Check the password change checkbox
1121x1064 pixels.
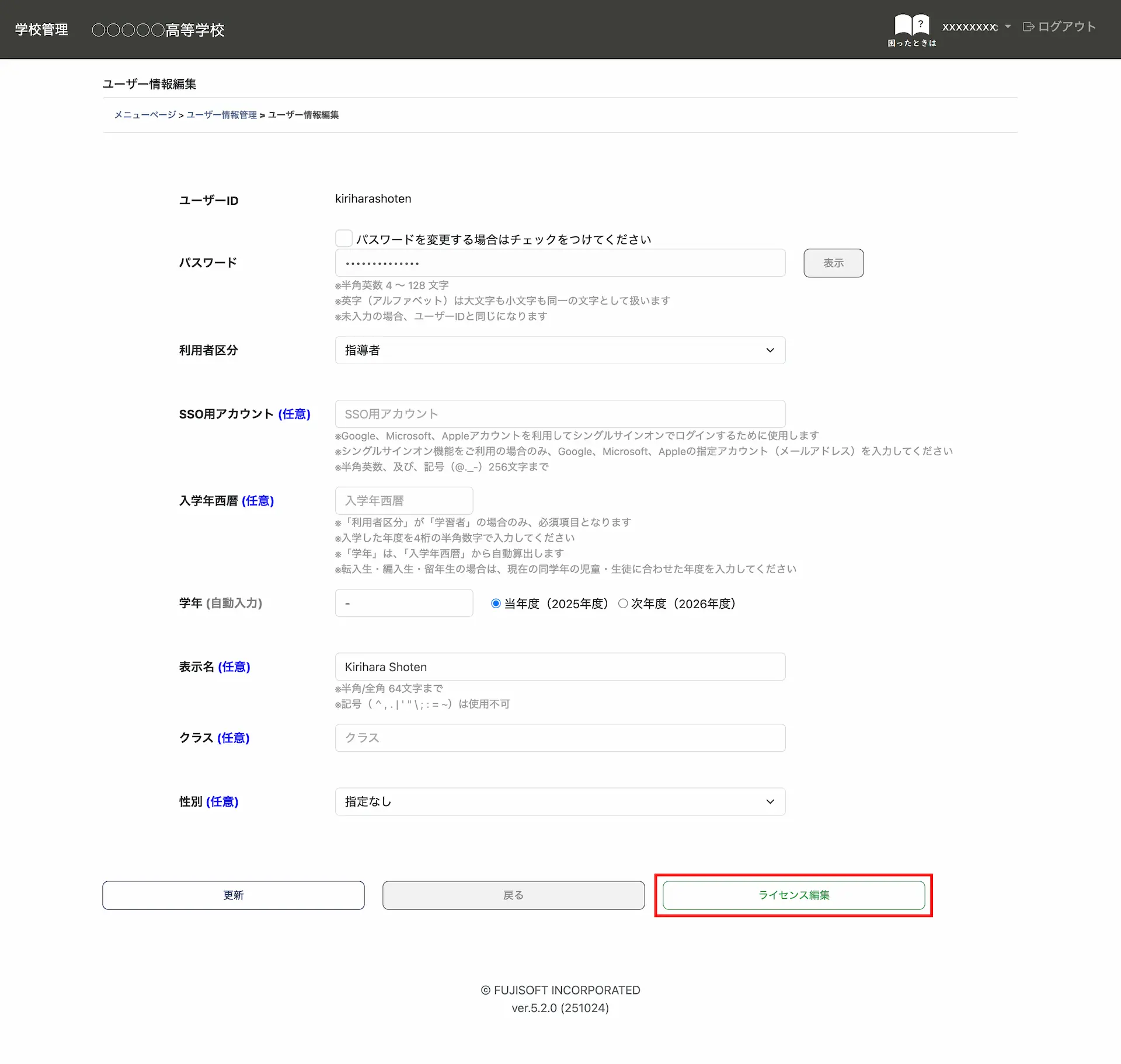(x=344, y=238)
